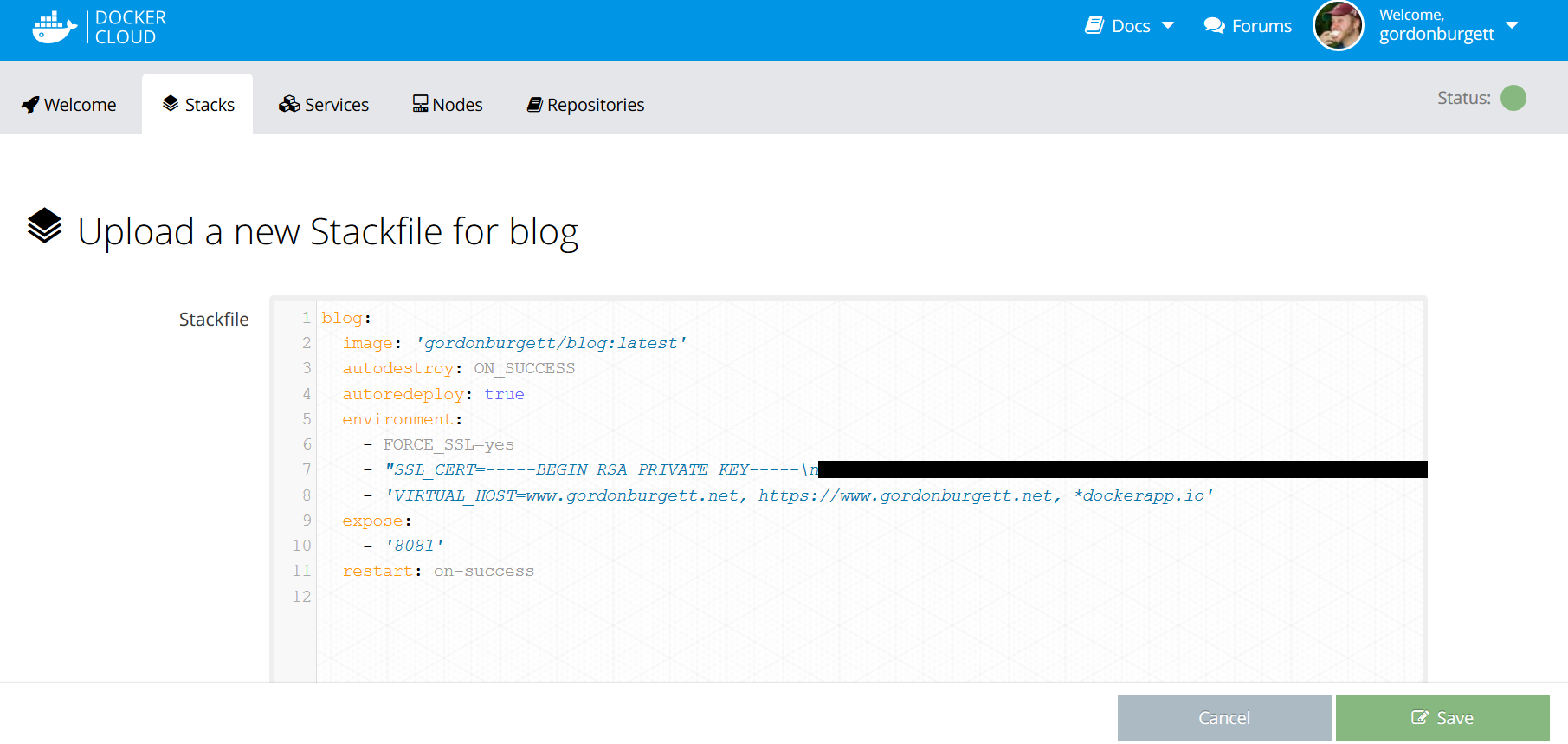The height and width of the screenshot is (744, 1568).
Task: Click the green Status indicator circle
Action: [1513, 98]
